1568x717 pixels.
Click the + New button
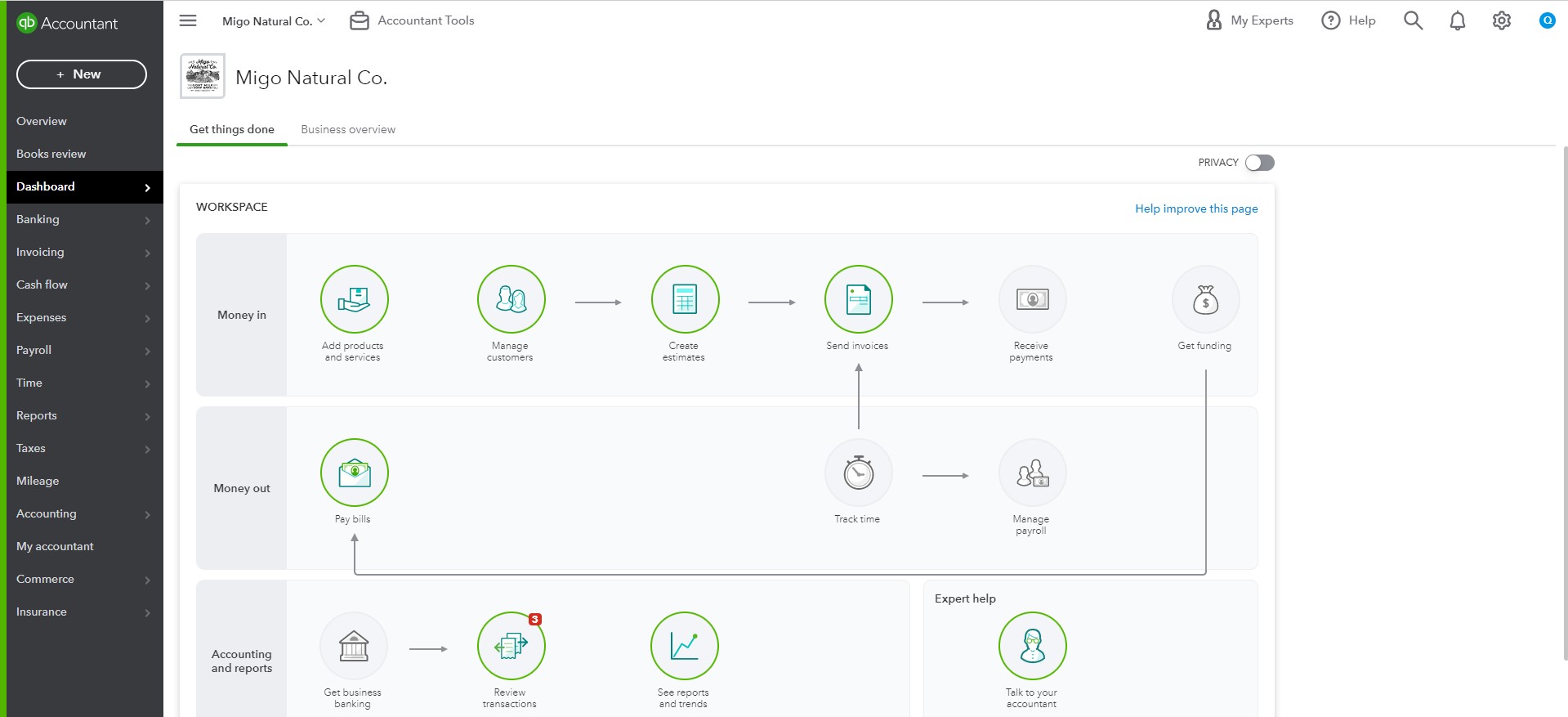point(82,74)
